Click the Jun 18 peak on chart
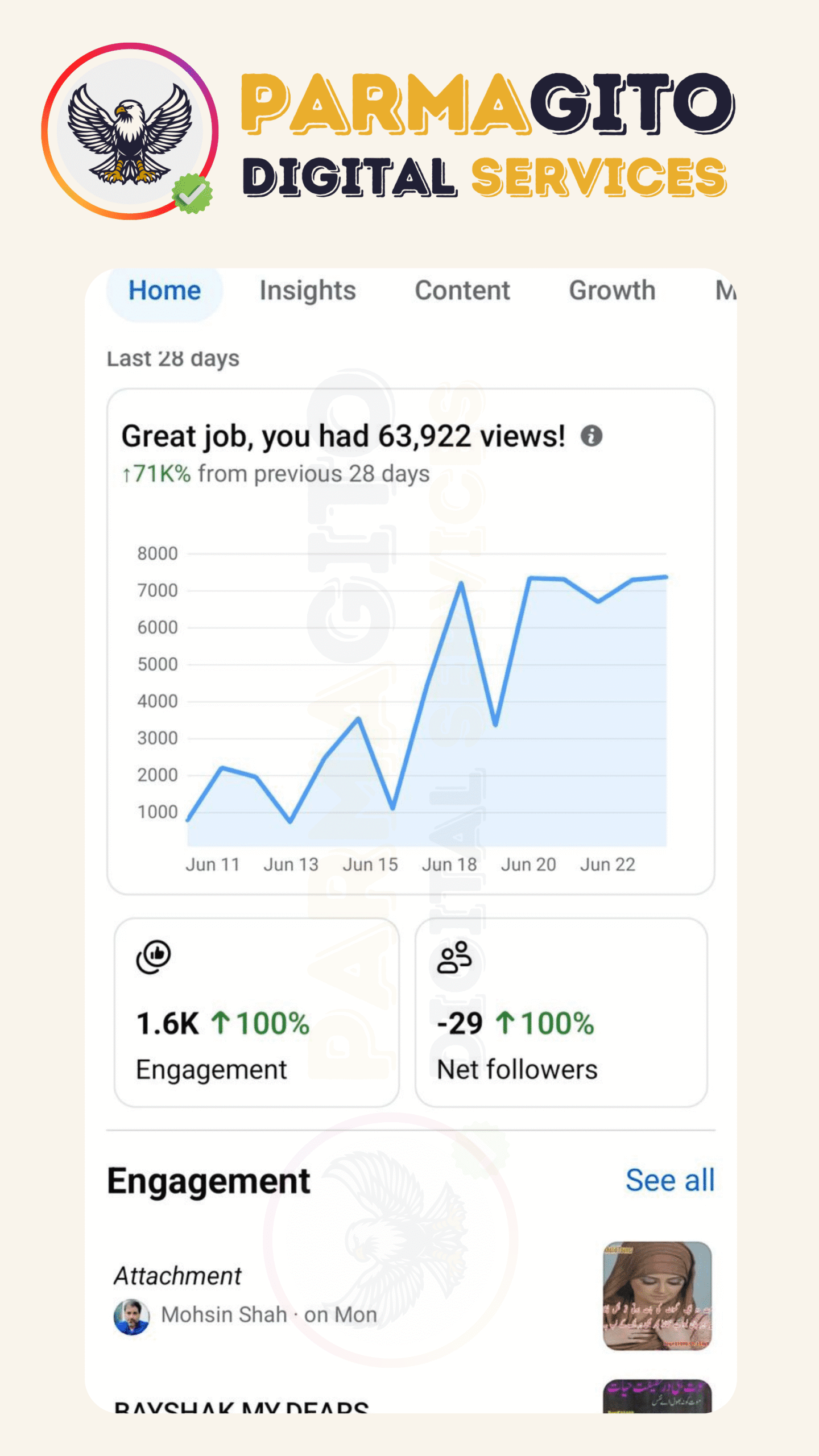The height and width of the screenshot is (1456, 819). point(461,584)
